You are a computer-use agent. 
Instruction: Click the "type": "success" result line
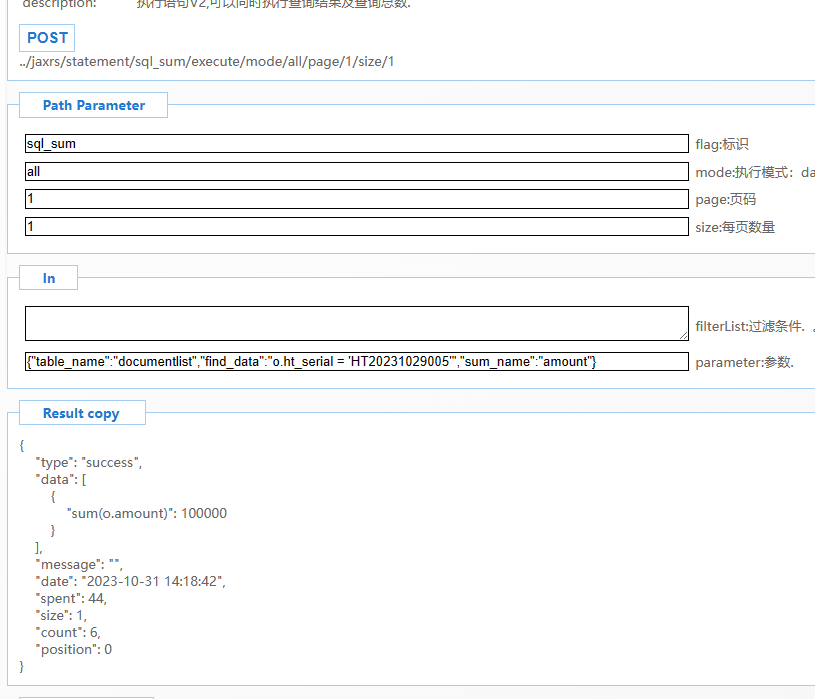(x=89, y=462)
